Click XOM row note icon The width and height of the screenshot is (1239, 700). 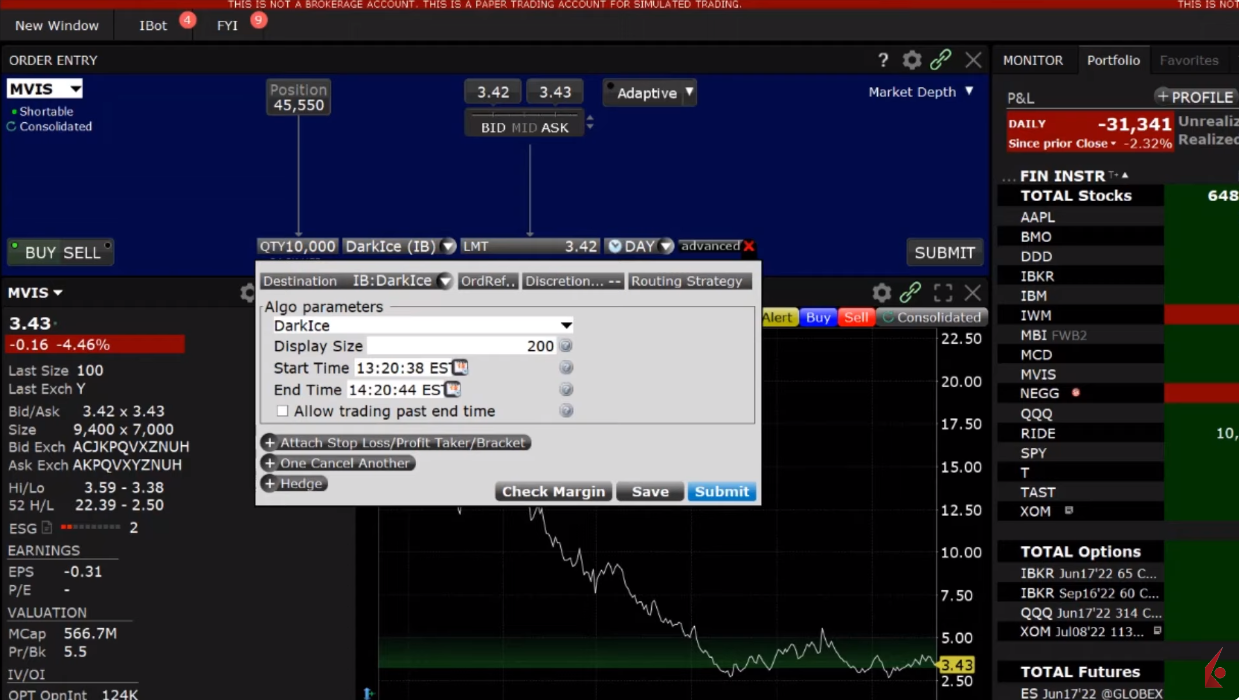[1069, 510]
